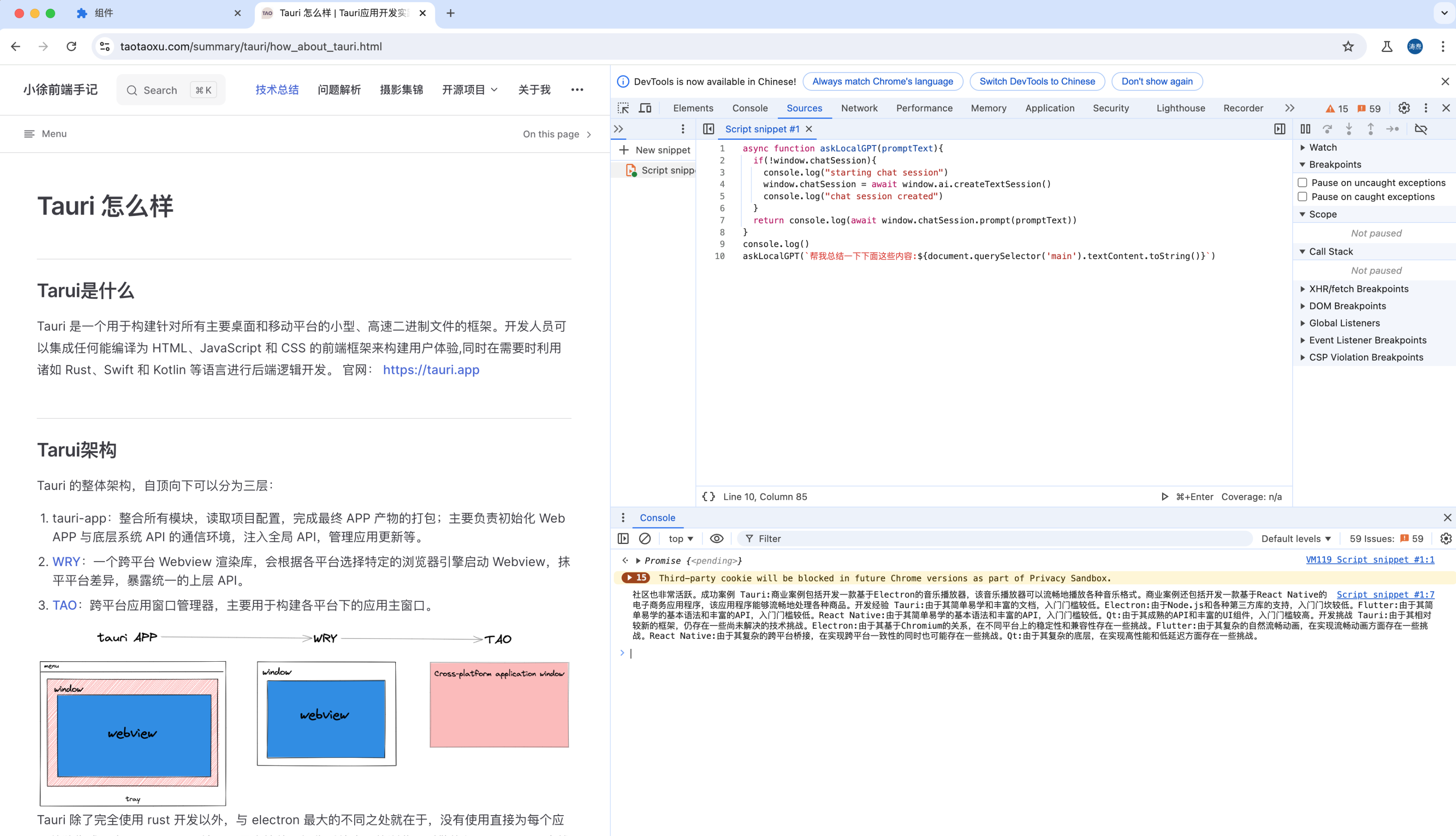Switch to the Elements tab
This screenshot has width=1456, height=836.
pos(693,108)
